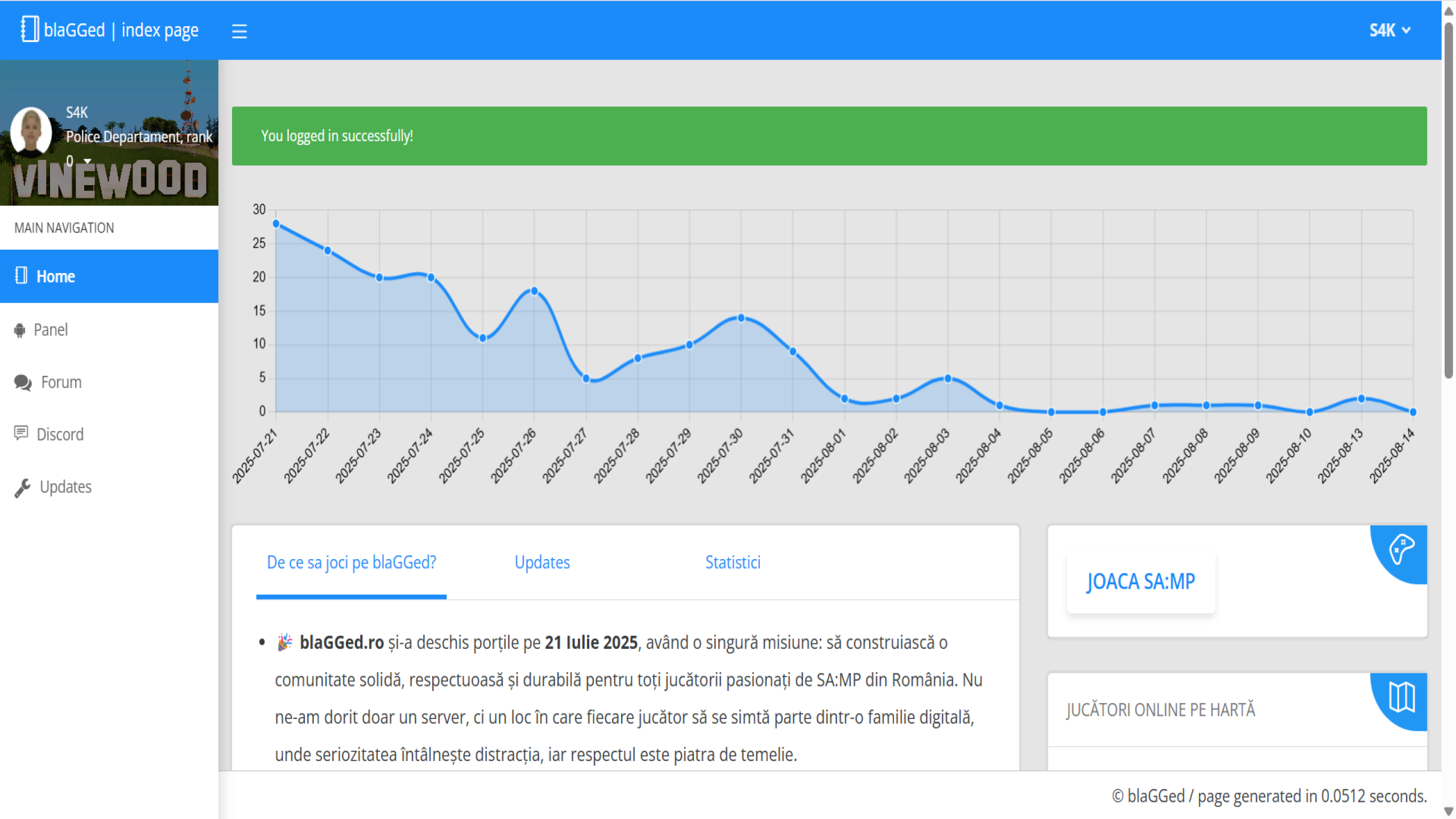
Task: Click the page vertical scrollbar thumb
Action: click(1449, 199)
